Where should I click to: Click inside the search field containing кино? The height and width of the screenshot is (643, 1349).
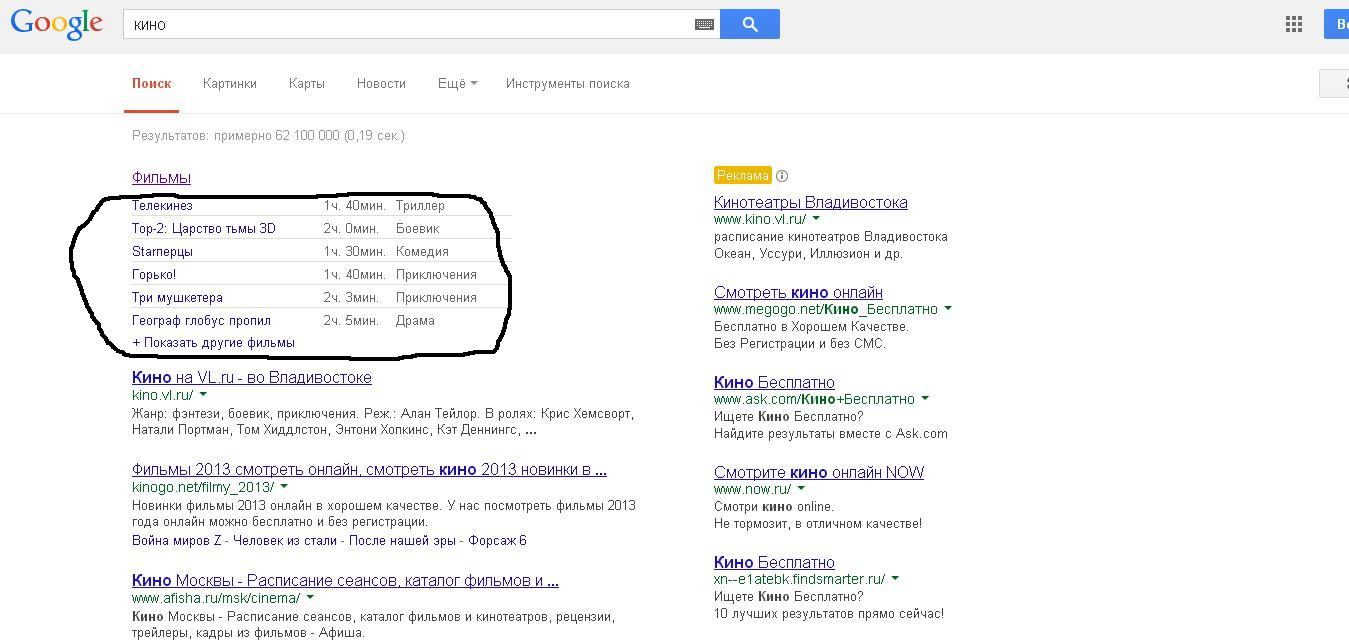(400, 24)
